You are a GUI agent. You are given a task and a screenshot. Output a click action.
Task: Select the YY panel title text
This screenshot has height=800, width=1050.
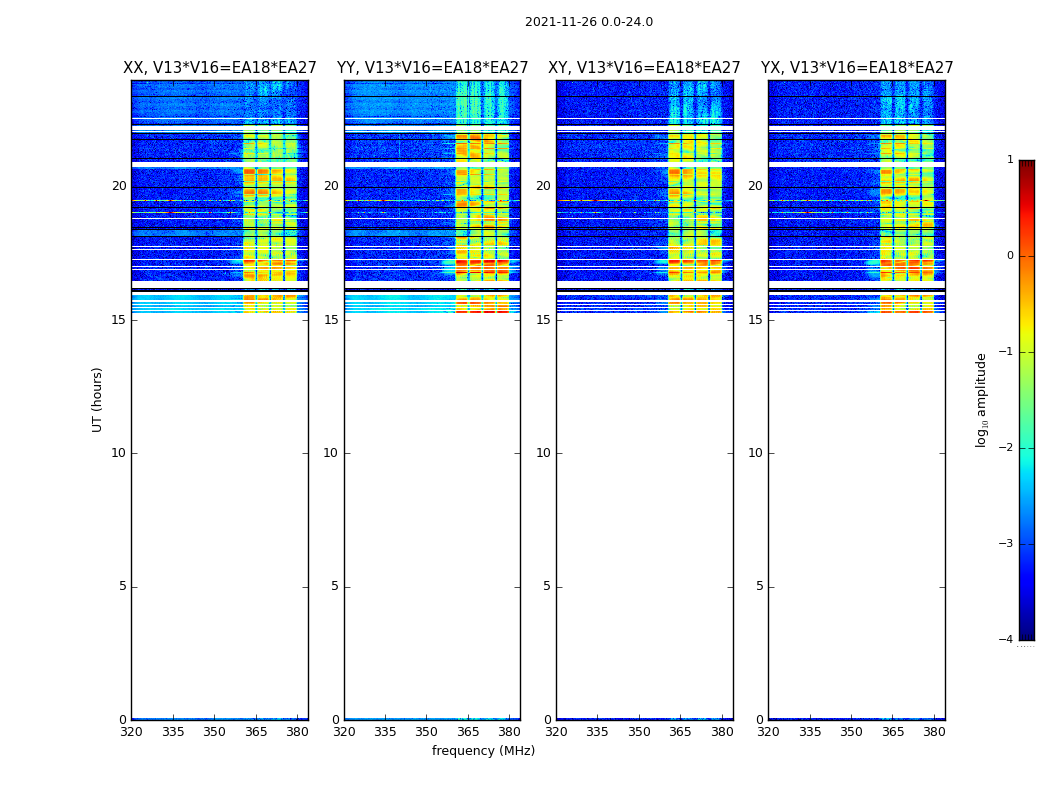[x=432, y=68]
